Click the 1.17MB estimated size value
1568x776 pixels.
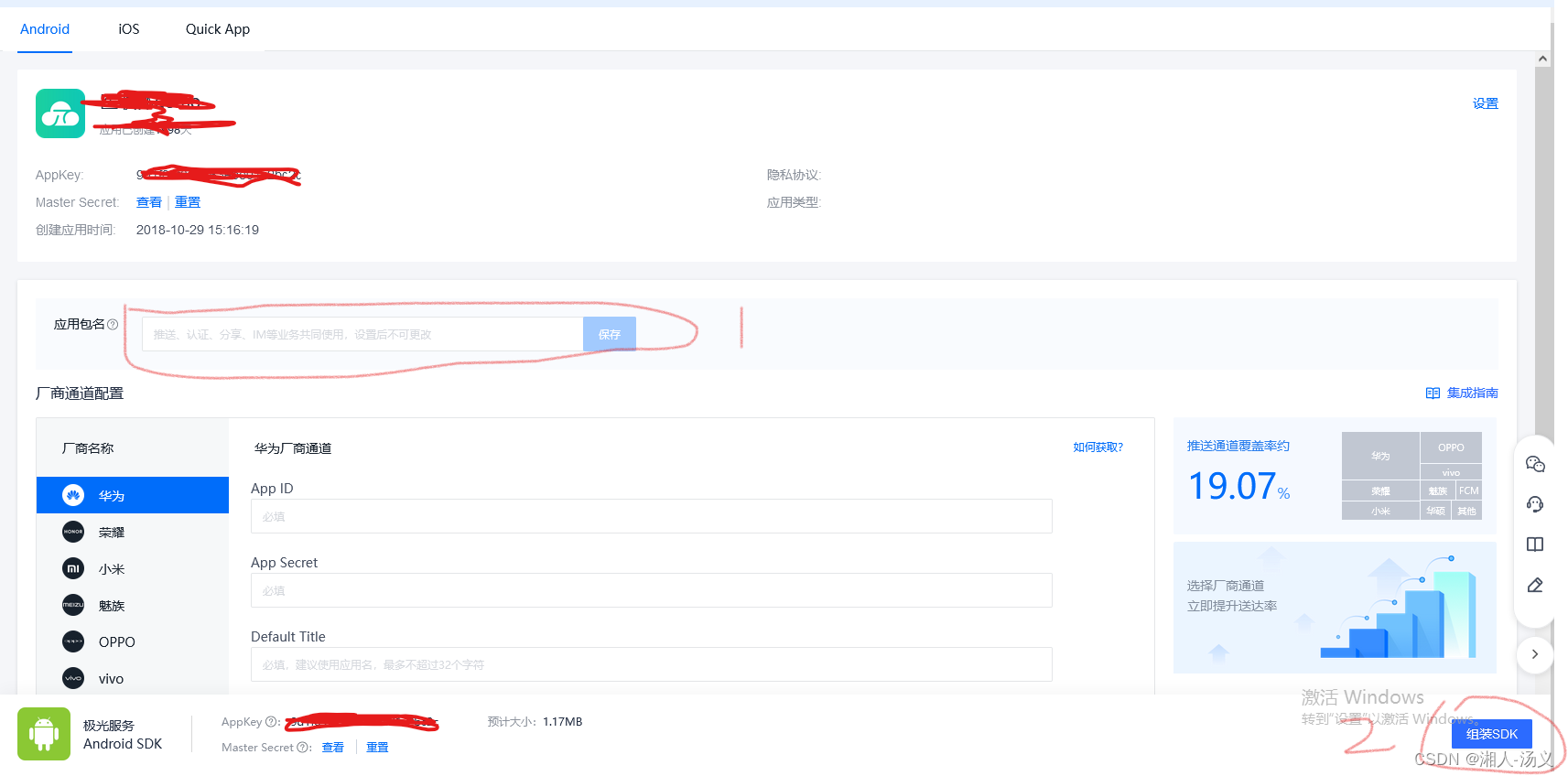click(x=563, y=722)
